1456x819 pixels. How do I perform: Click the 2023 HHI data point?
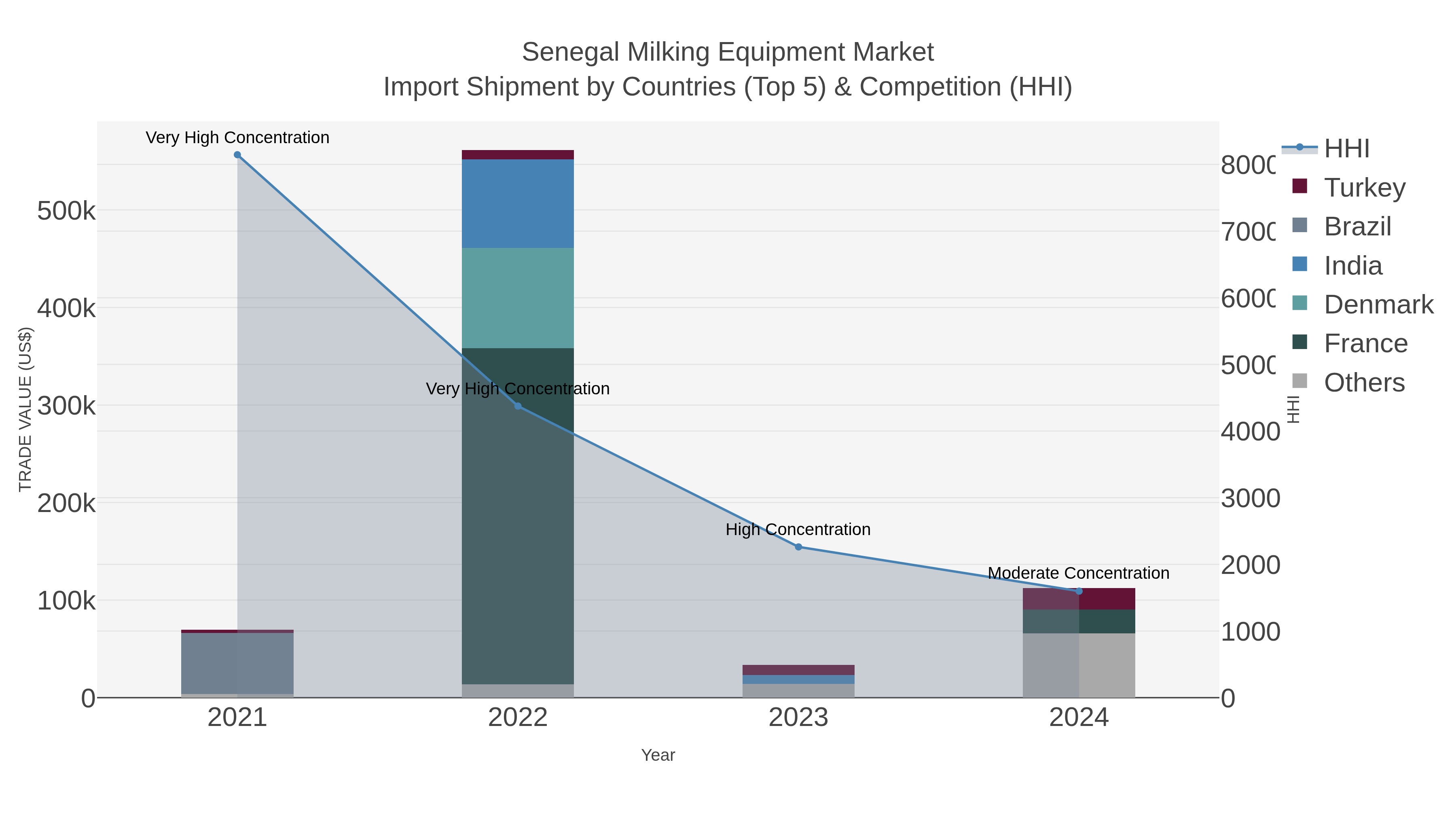(x=799, y=546)
